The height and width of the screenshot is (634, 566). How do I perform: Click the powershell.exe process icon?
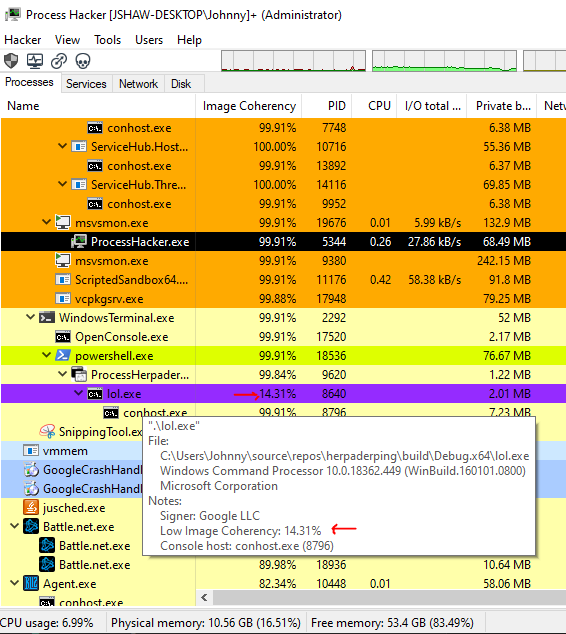[63, 355]
